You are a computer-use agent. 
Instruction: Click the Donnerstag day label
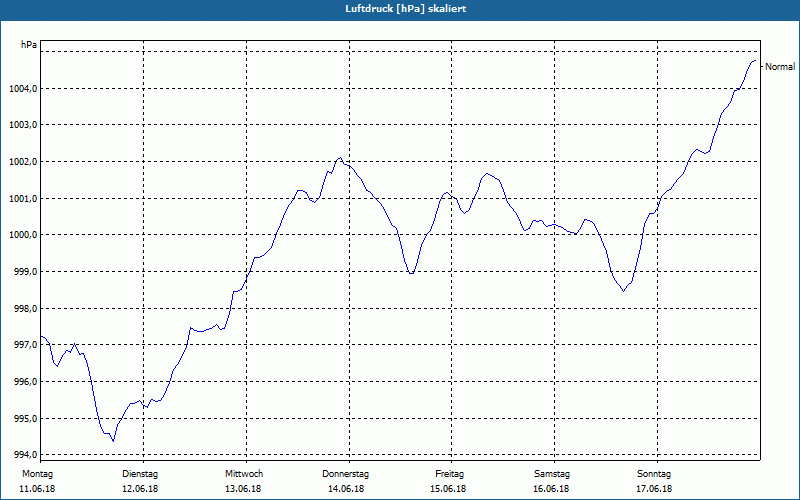pos(345,474)
